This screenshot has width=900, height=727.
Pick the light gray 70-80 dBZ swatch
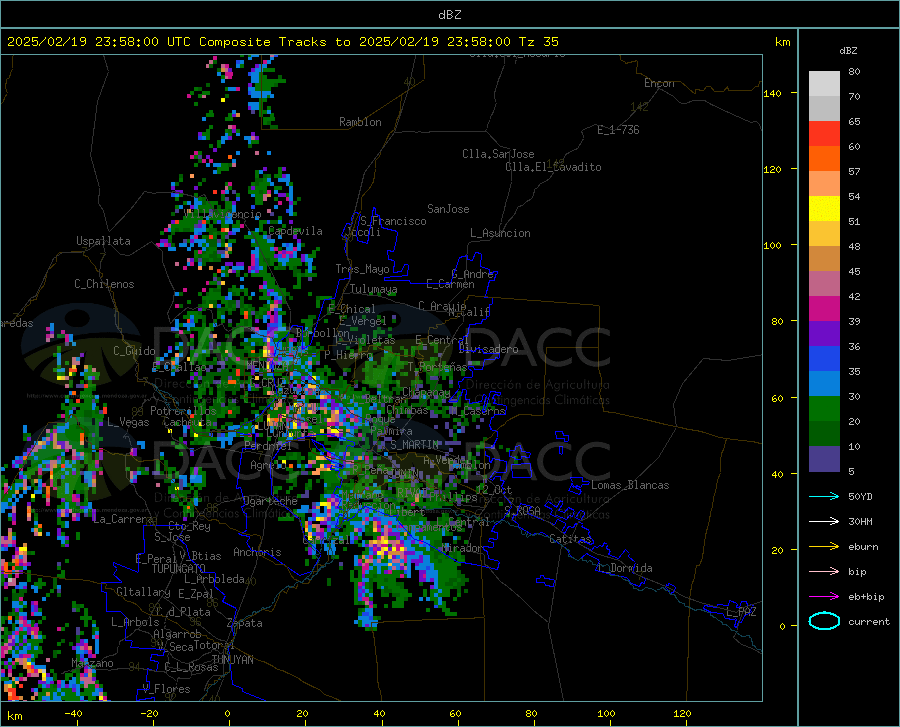[x=824, y=84]
